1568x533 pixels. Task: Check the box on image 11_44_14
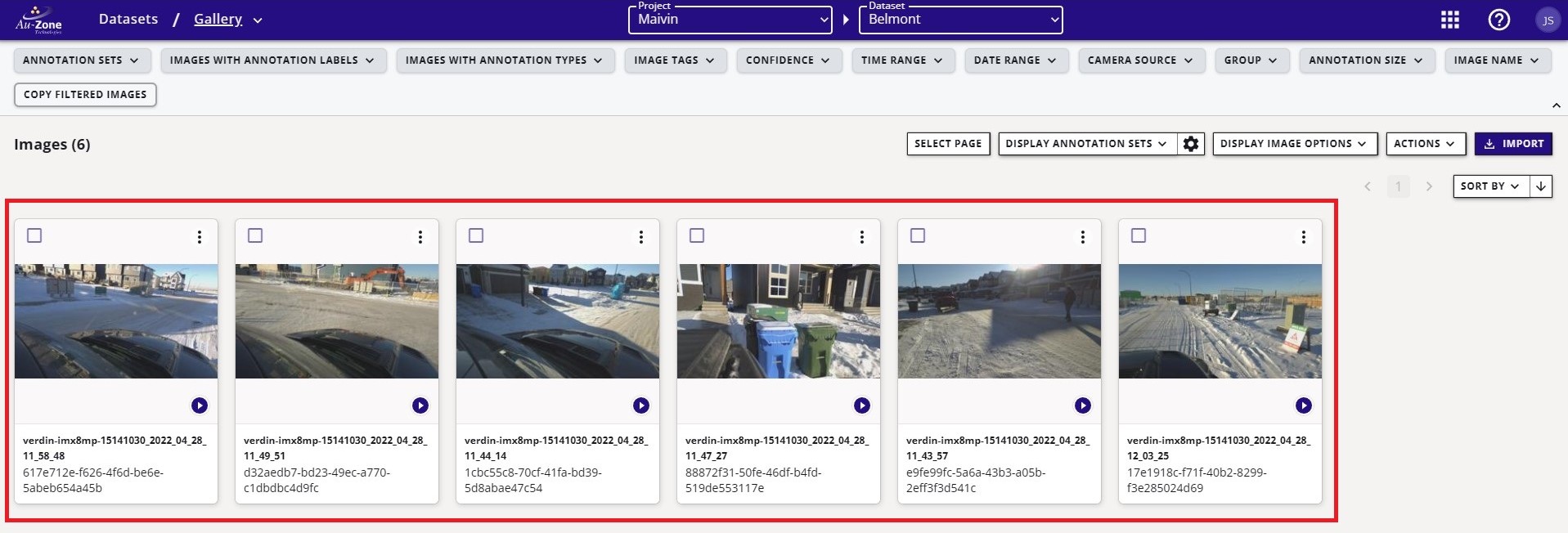476,235
